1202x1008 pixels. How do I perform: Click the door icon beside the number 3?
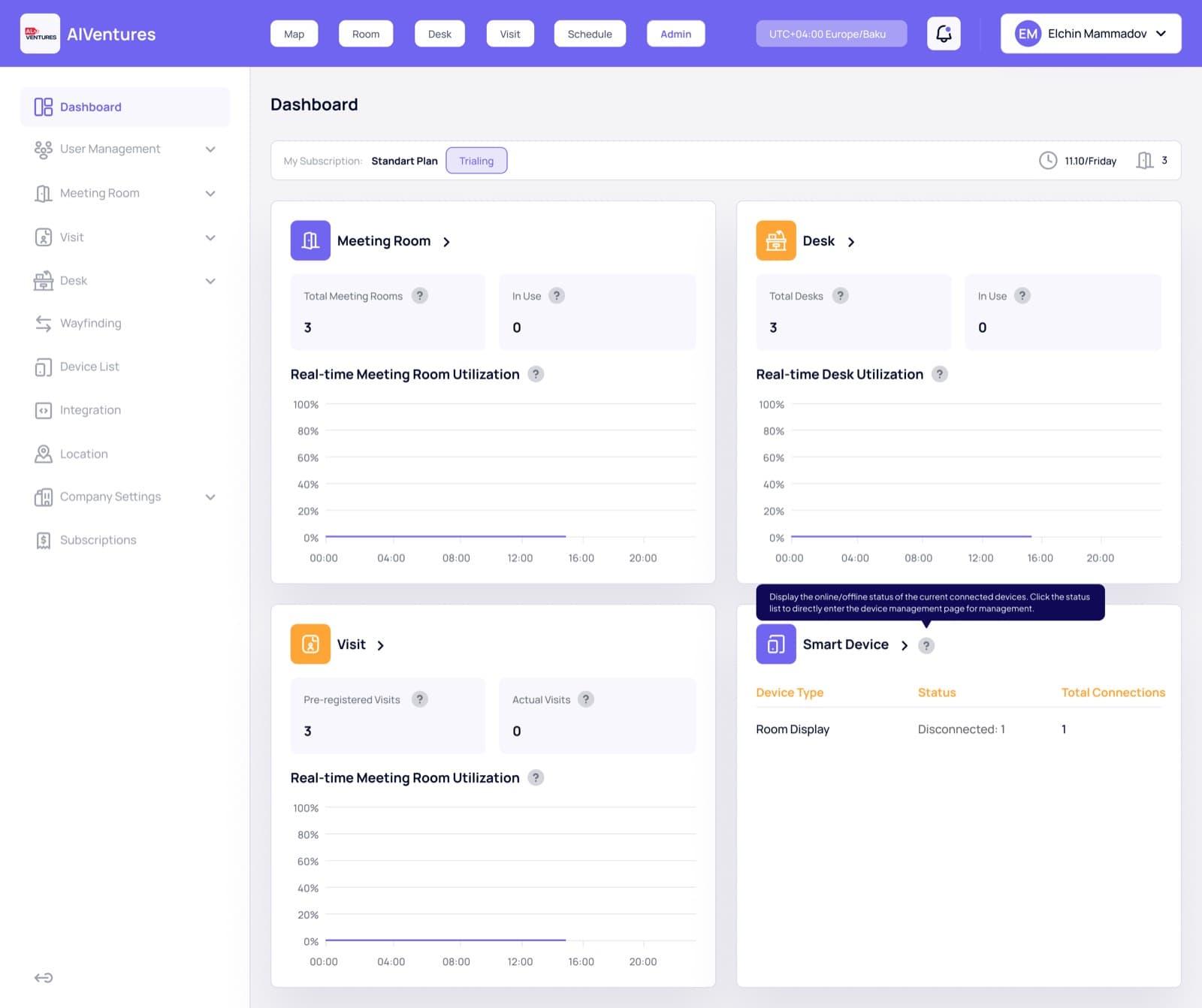(1144, 161)
